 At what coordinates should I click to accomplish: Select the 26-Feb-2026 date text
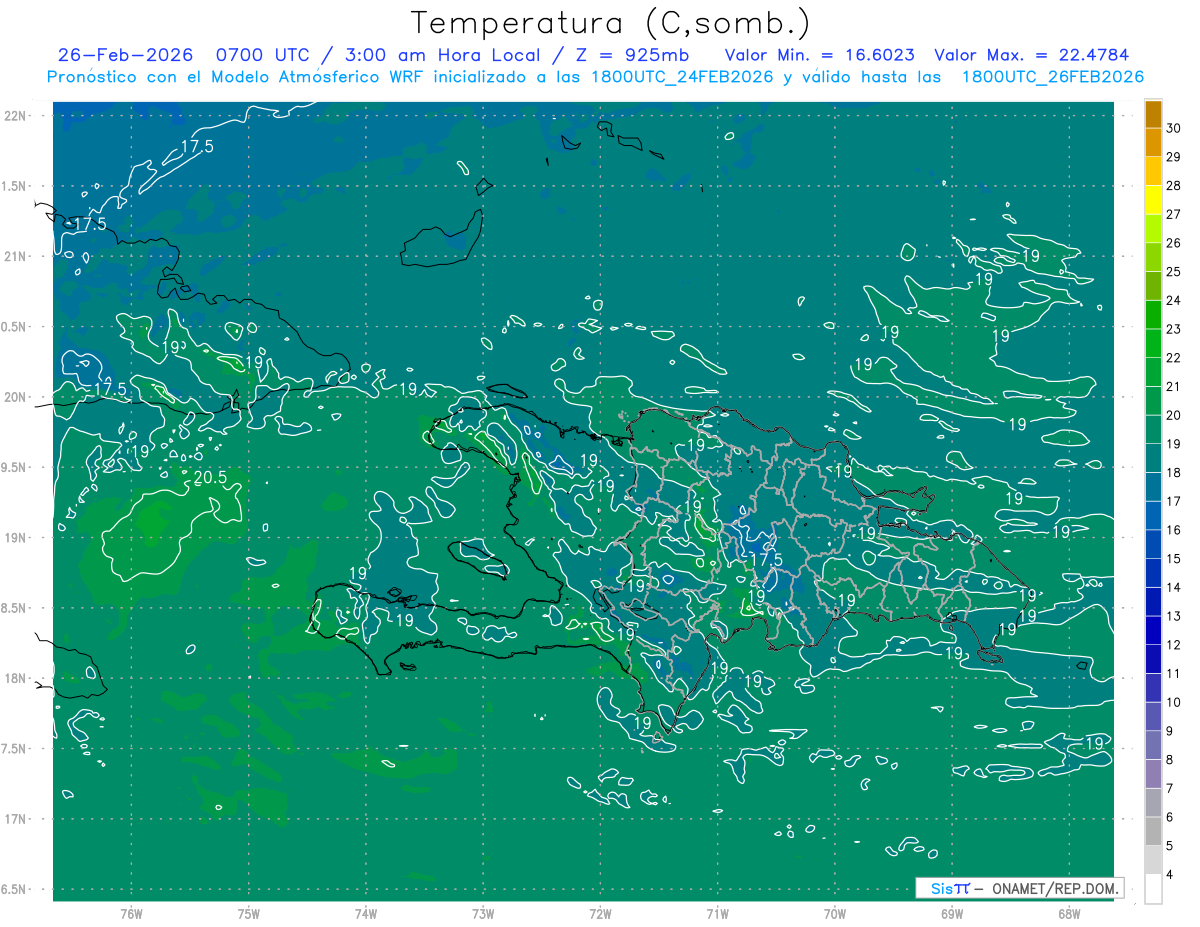click(123, 55)
